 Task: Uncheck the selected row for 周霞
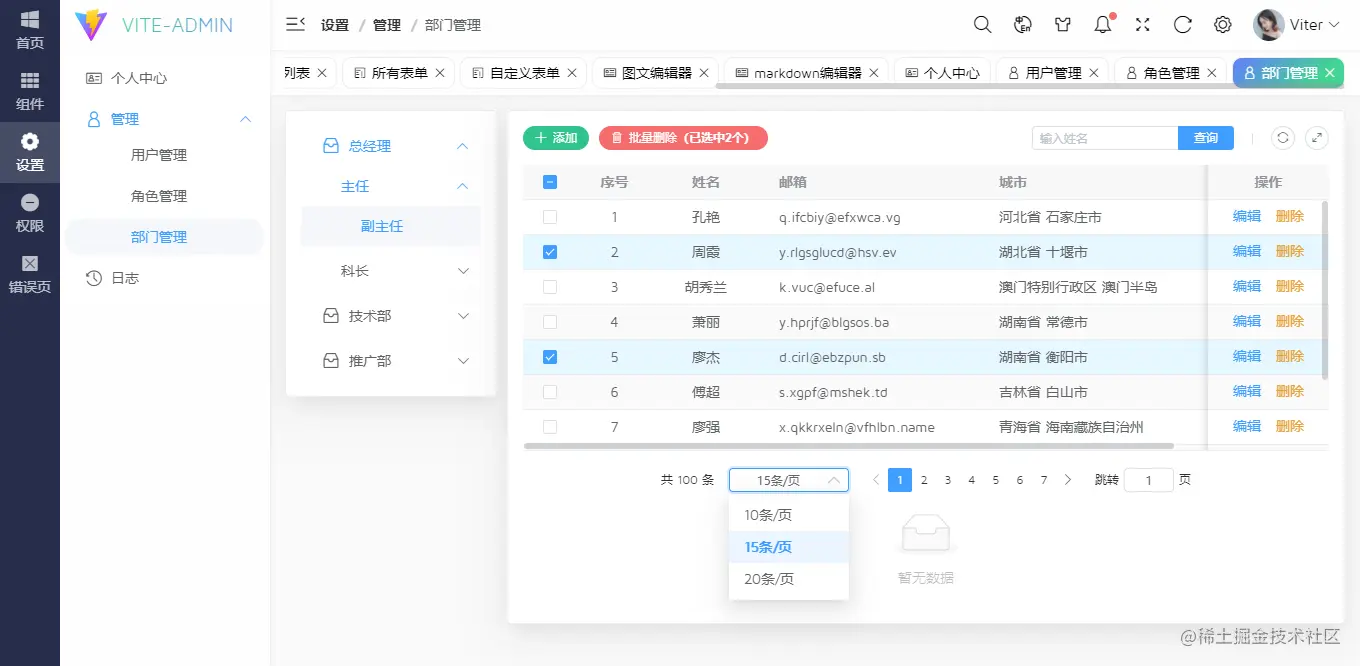point(549,252)
